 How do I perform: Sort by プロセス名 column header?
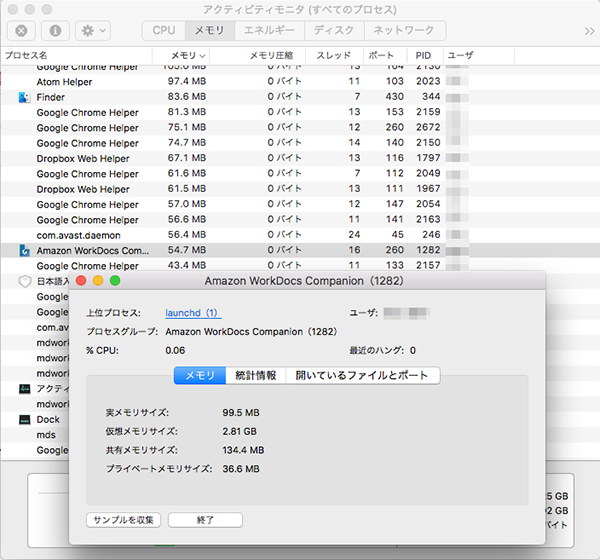(x=77, y=56)
